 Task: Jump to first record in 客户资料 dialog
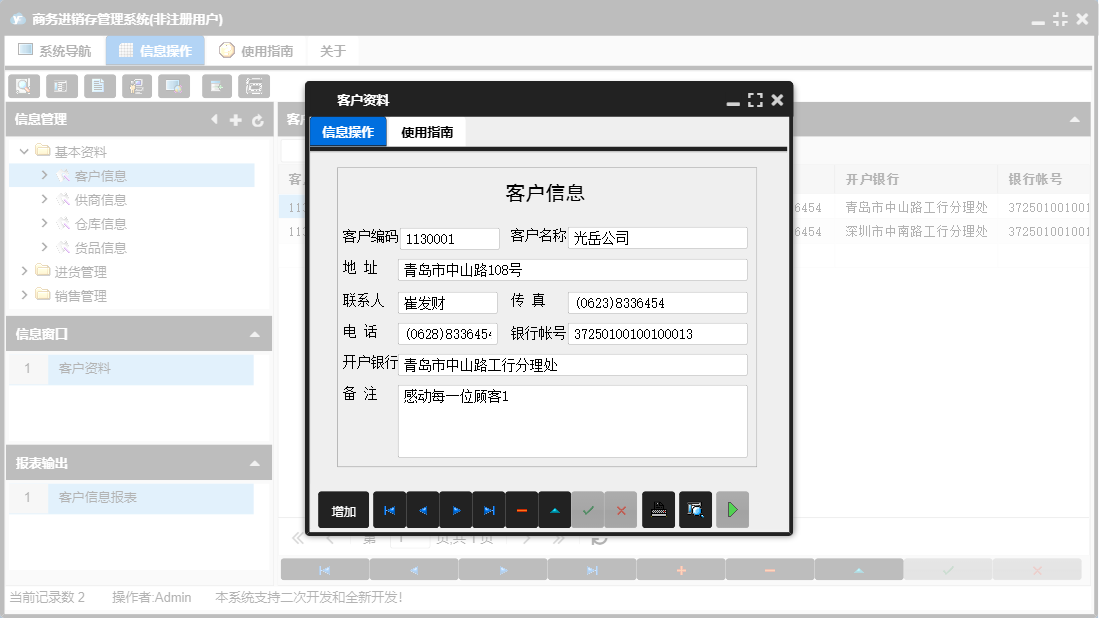coord(389,510)
